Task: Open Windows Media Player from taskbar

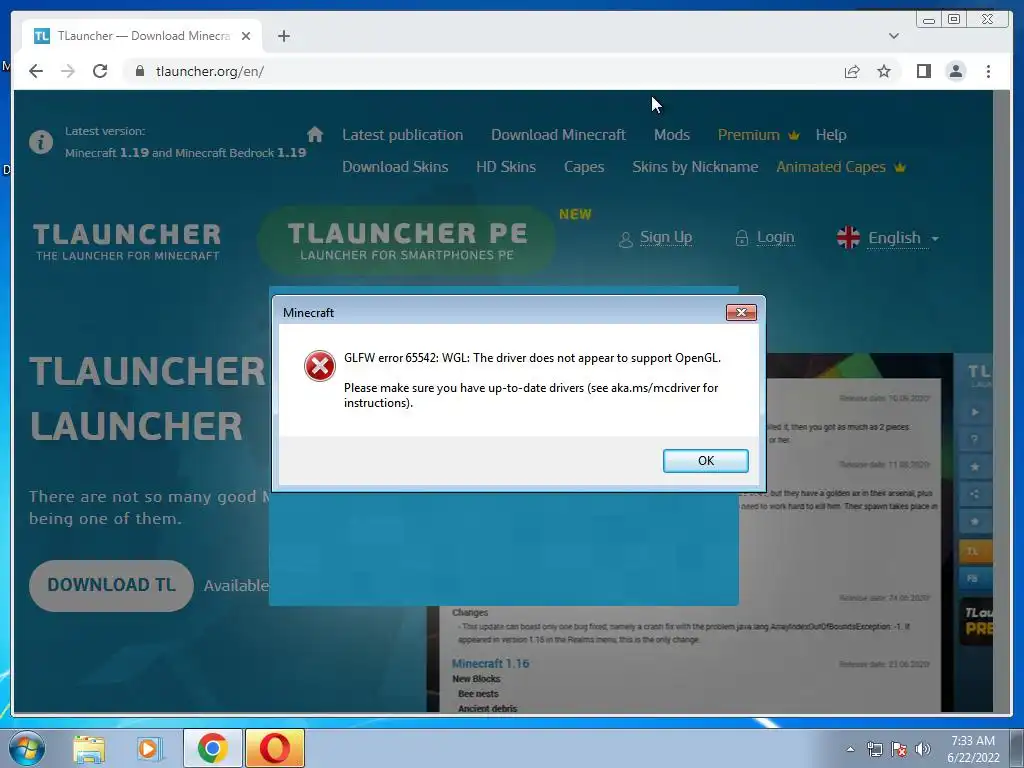Action: [149, 748]
